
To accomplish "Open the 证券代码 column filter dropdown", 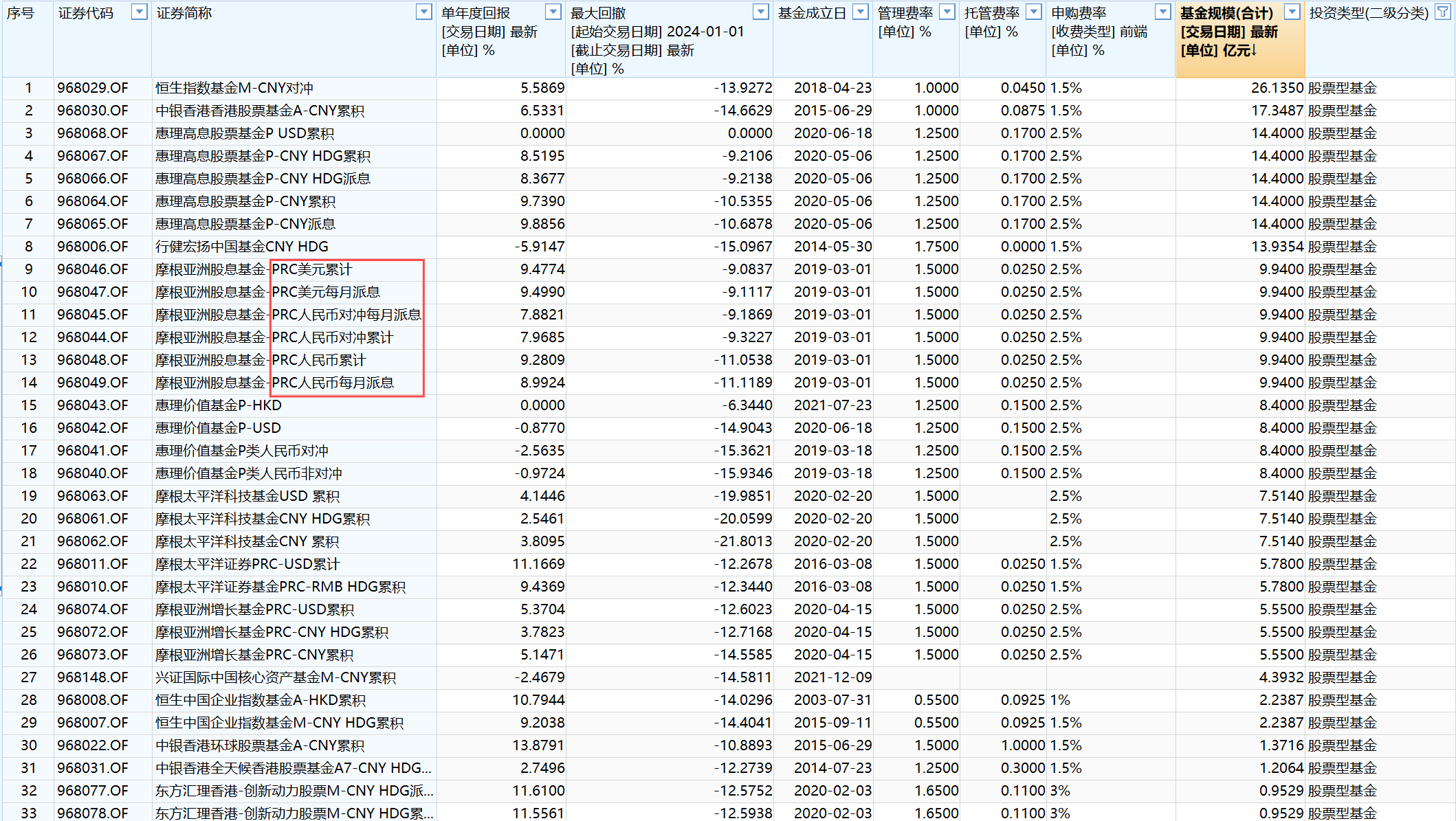I will point(139,12).
